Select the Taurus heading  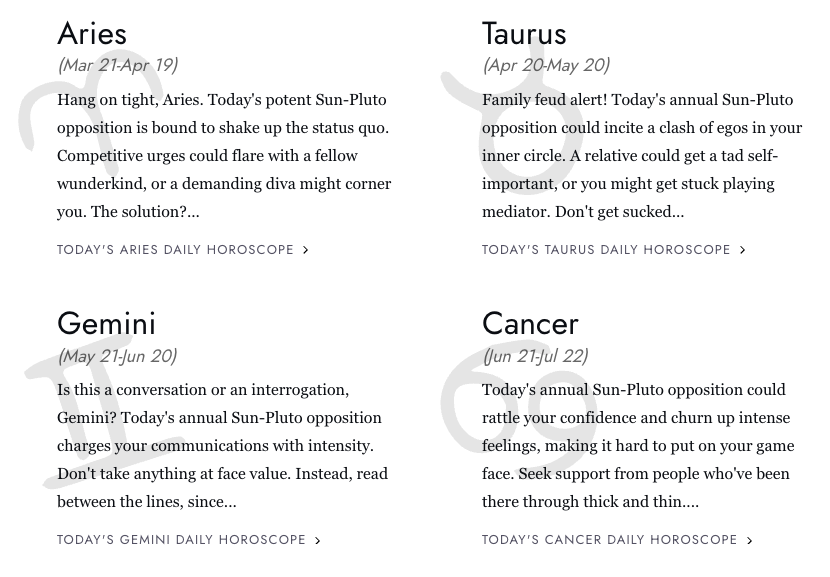coord(524,34)
